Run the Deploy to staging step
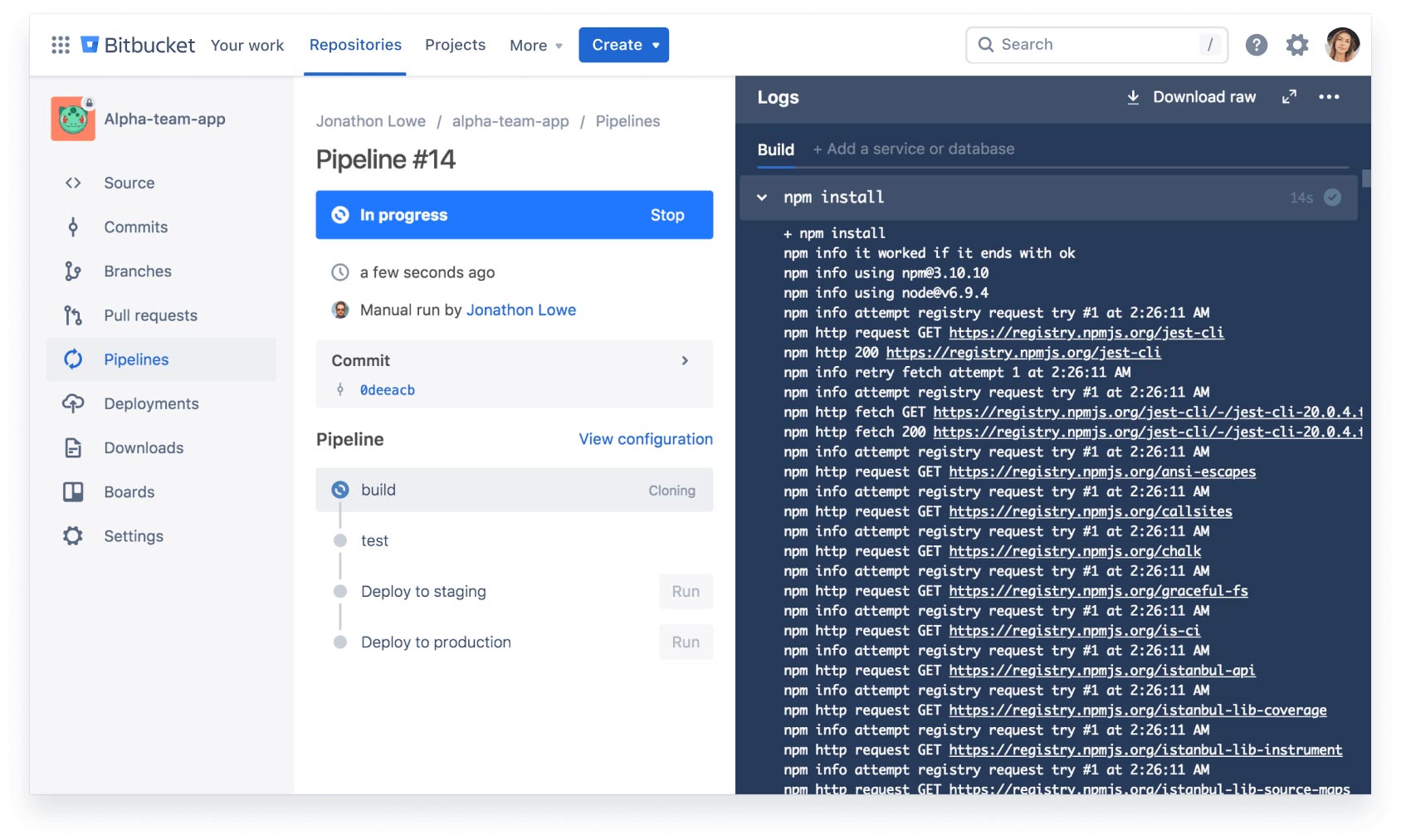This screenshot has height=840, width=1401. click(x=686, y=592)
